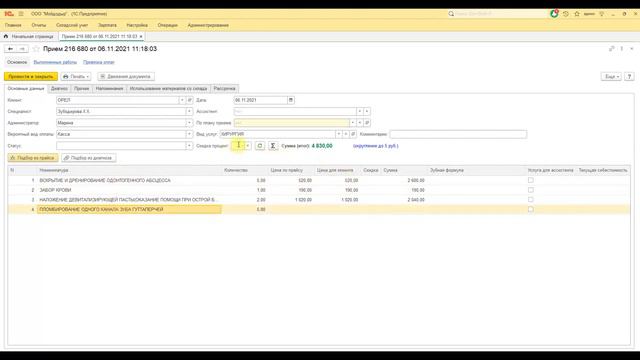Image resolution: width=640 pixels, height=360 pixels.
Task: Click the Подбор из прайса button
Action: click(x=33, y=158)
